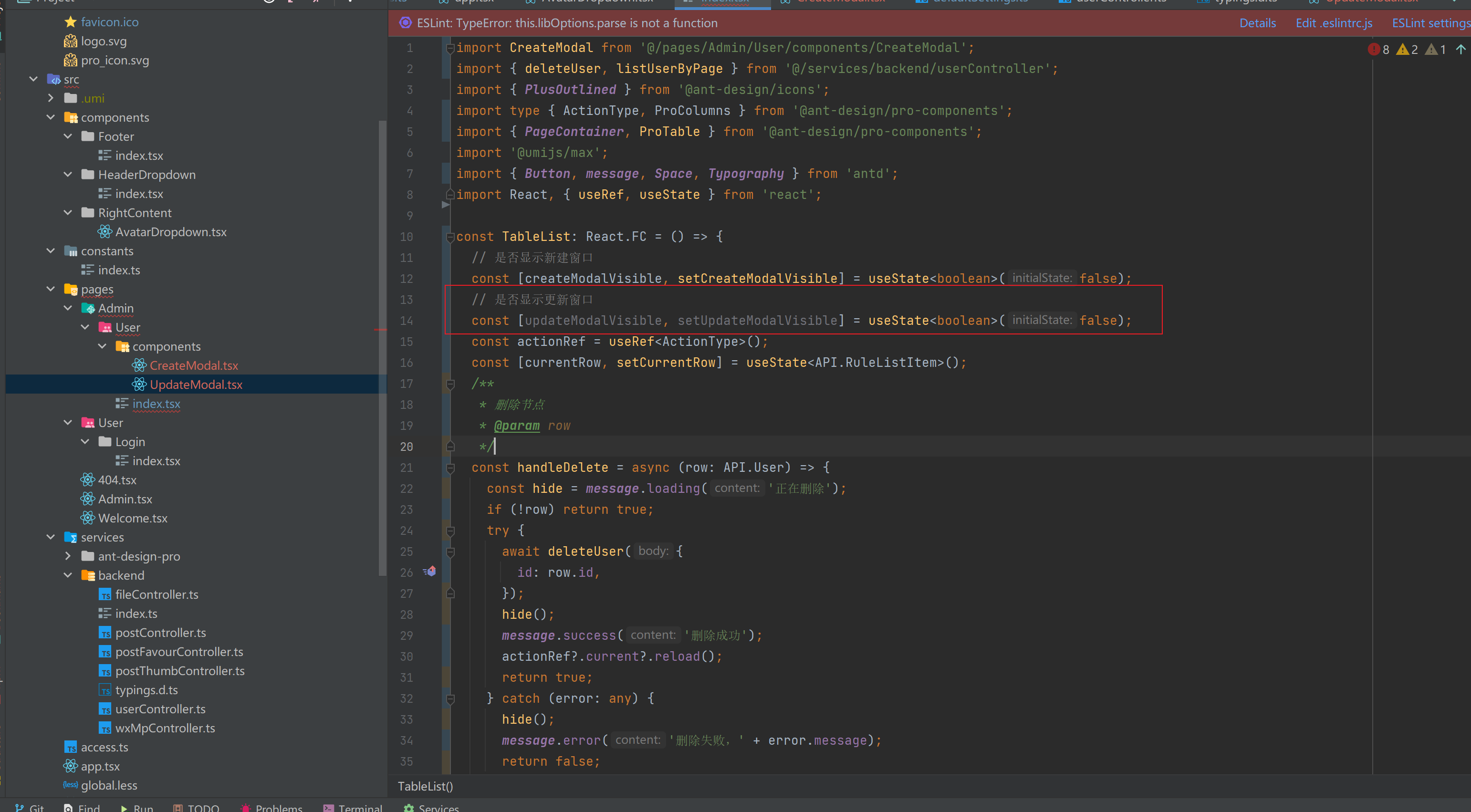The height and width of the screenshot is (812, 1471).
Task: Click the source folder icon beside src
Action: click(x=54, y=79)
